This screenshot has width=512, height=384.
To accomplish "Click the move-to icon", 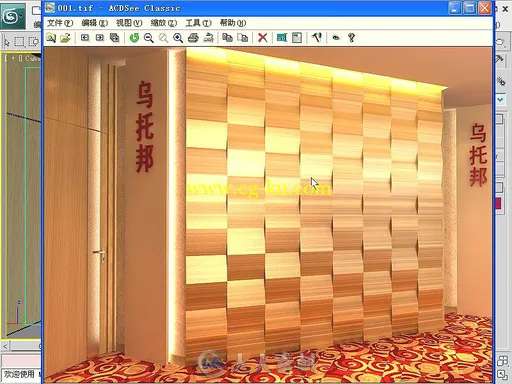I will (x=243, y=38).
